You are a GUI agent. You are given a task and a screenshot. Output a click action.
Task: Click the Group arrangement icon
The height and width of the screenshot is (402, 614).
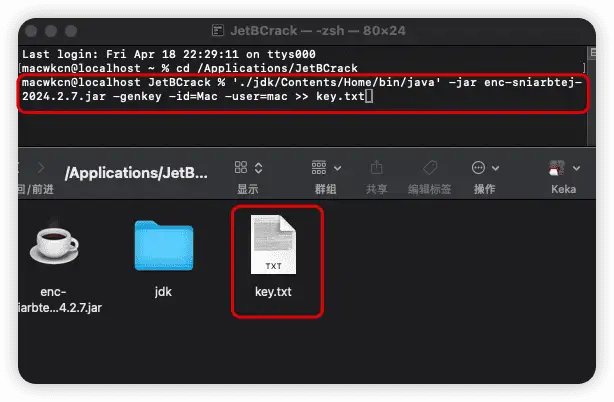point(319,168)
